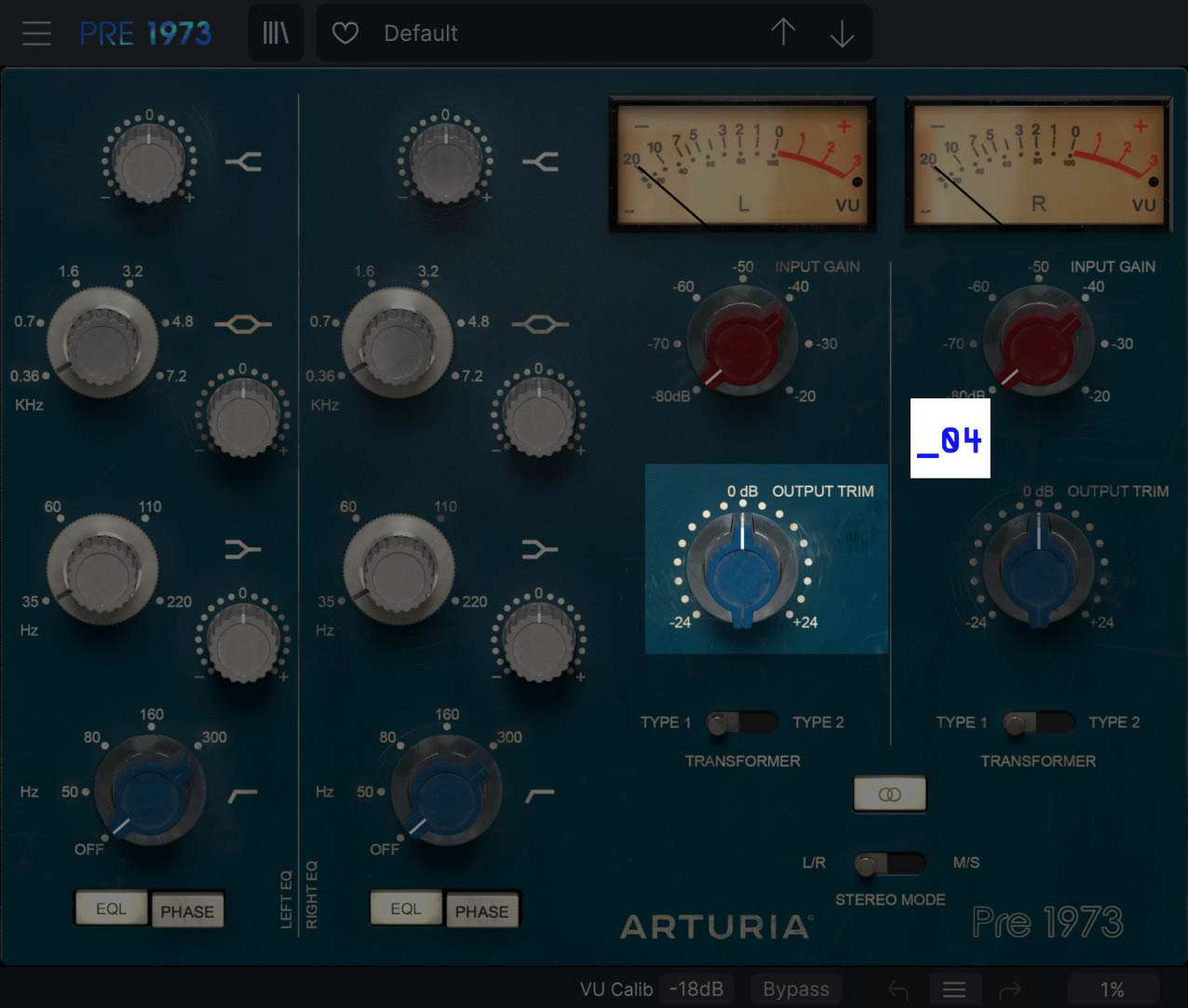1188x1008 pixels.
Task: Toggle PHASE on the right channel strip
Action: click(x=482, y=909)
